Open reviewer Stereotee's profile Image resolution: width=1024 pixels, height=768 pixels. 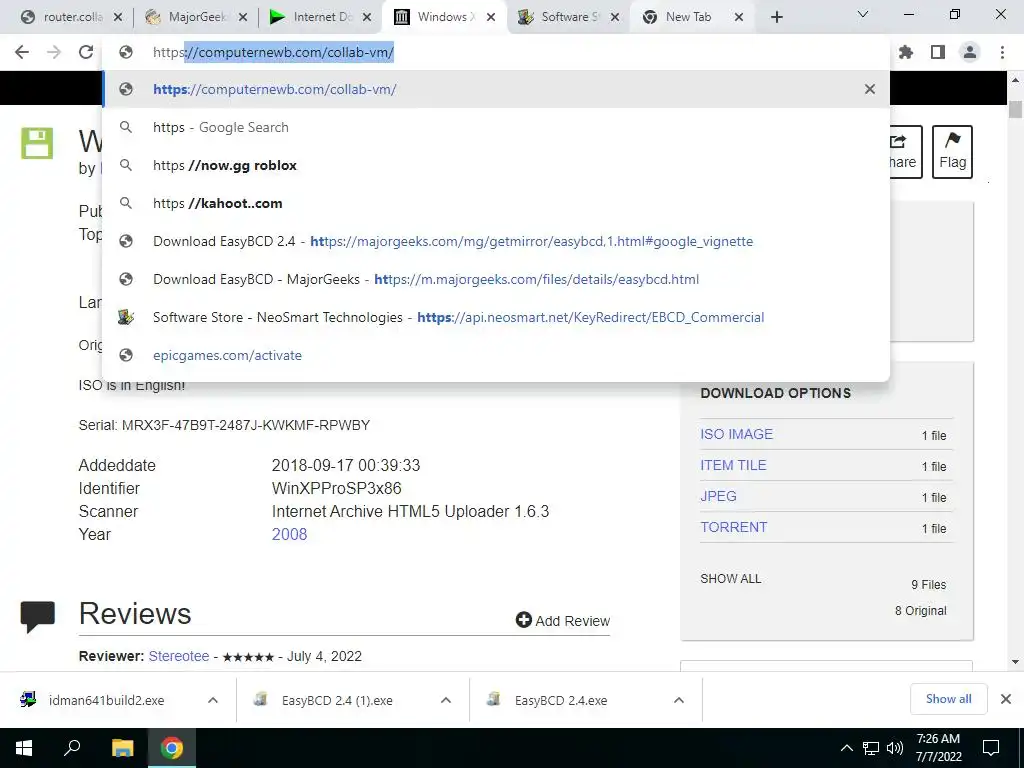coord(179,656)
